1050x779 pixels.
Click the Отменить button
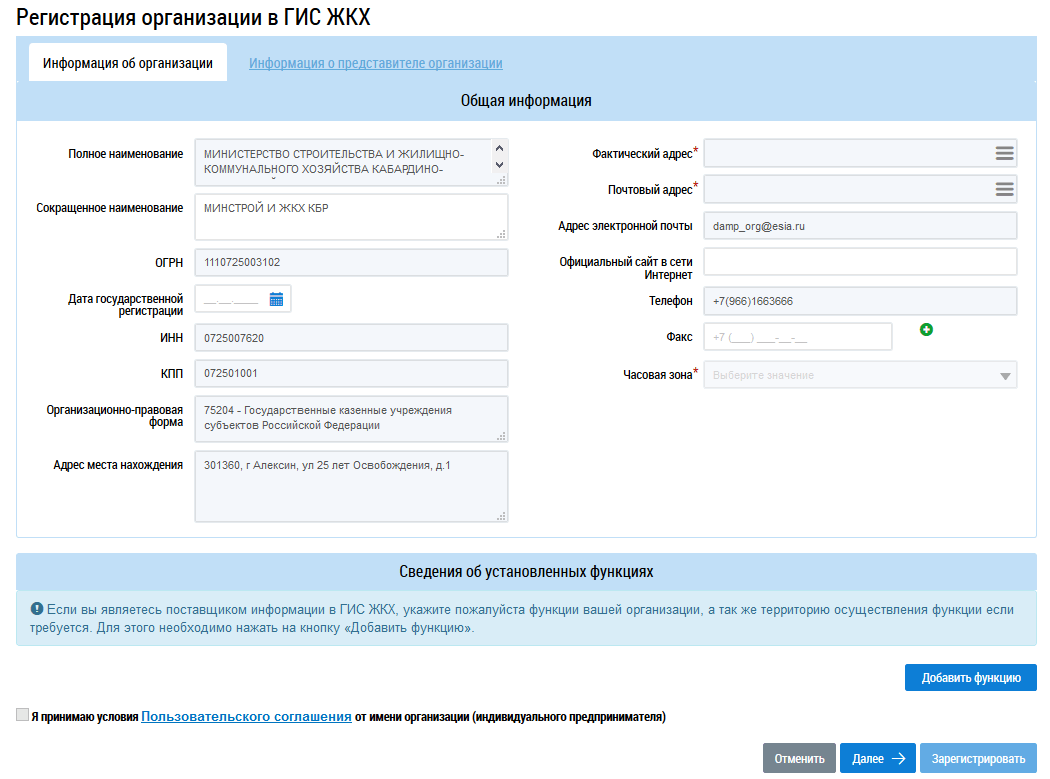(x=799, y=759)
